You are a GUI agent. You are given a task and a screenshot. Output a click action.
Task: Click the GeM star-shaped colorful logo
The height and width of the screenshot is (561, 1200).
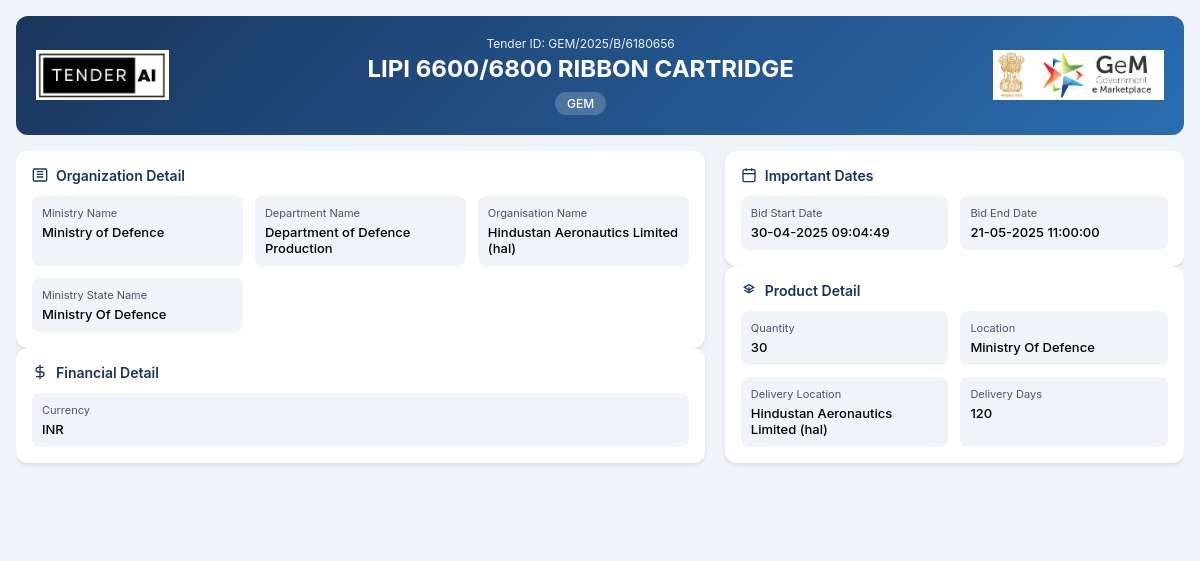pos(1063,75)
